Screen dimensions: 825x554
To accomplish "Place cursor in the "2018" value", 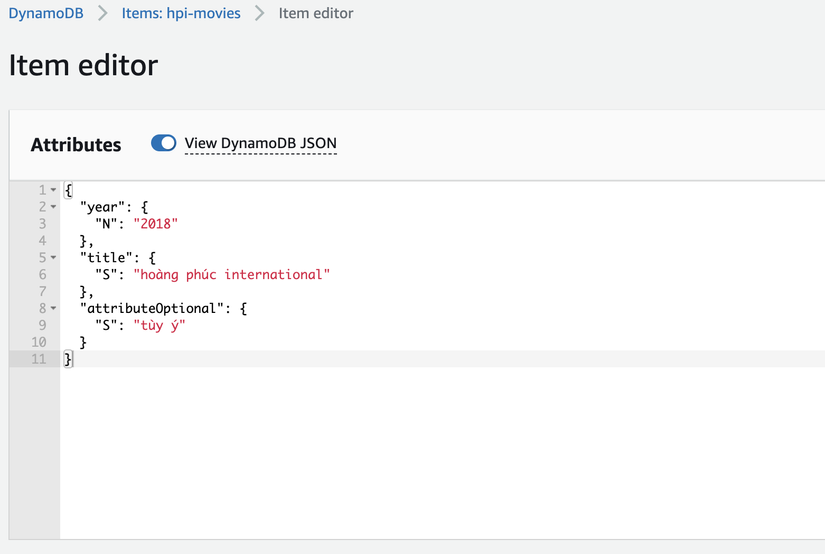I will [155, 224].
